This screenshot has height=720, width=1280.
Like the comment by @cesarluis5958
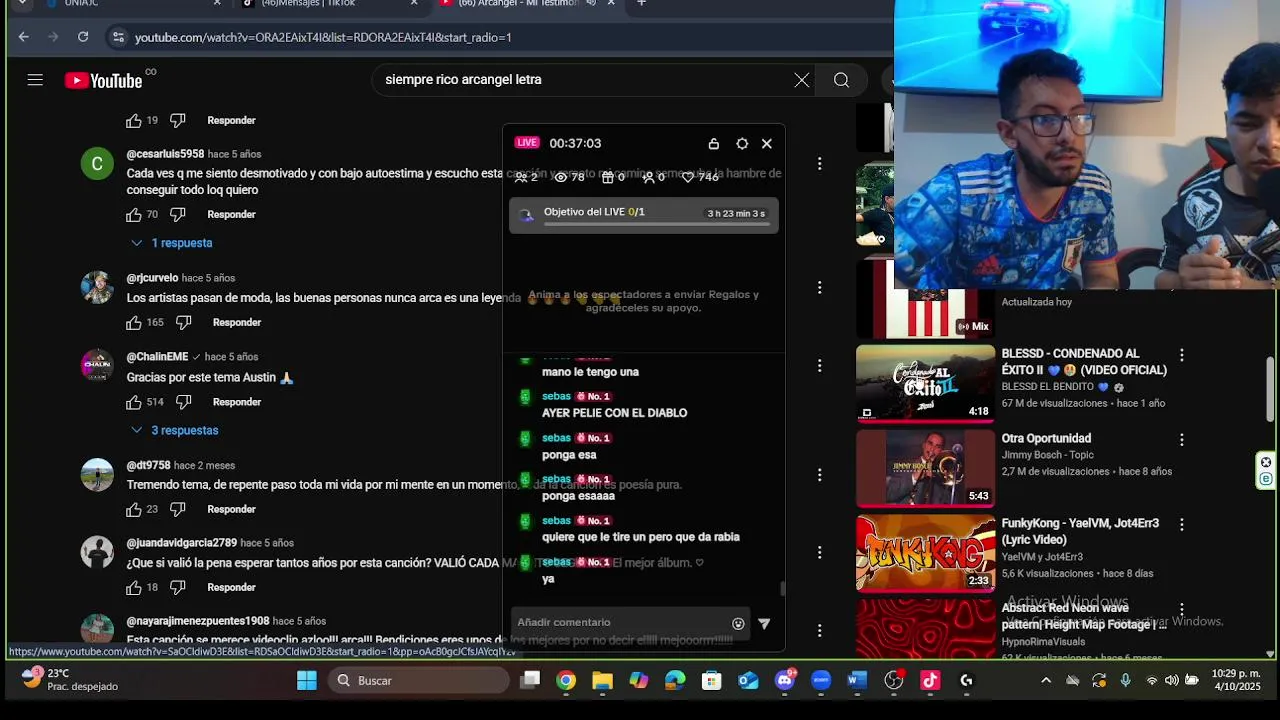click(x=134, y=215)
